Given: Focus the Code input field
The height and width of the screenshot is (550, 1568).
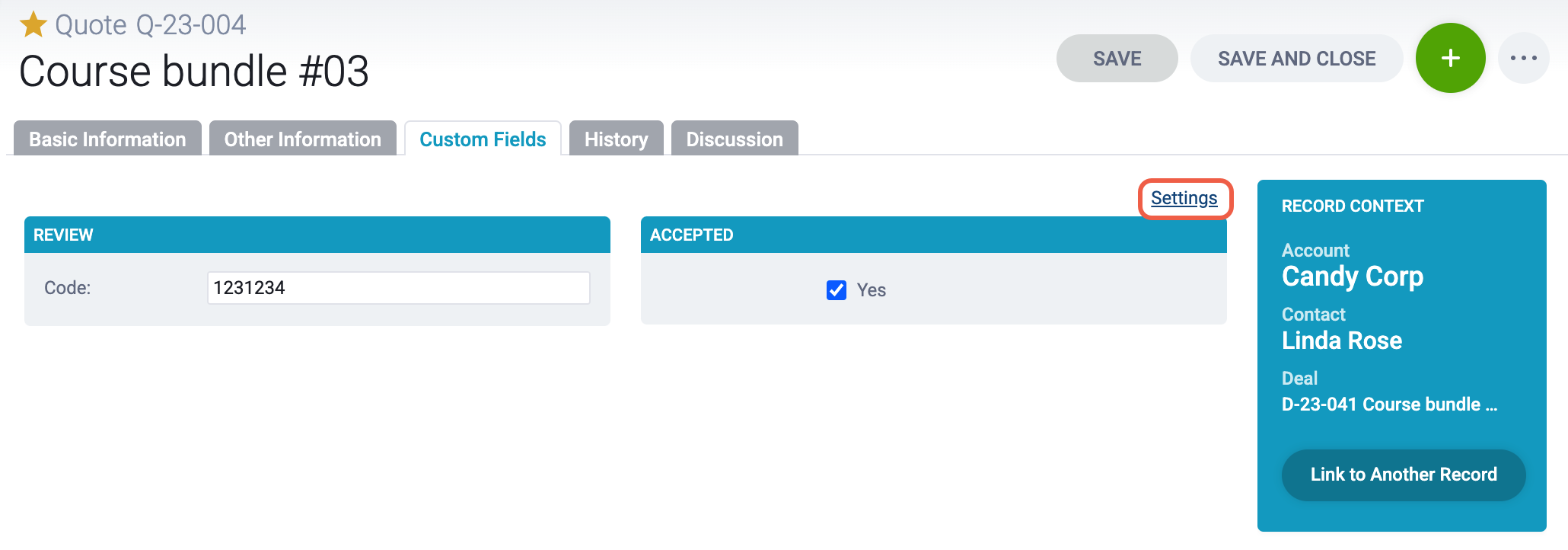Looking at the screenshot, I should tap(398, 288).
